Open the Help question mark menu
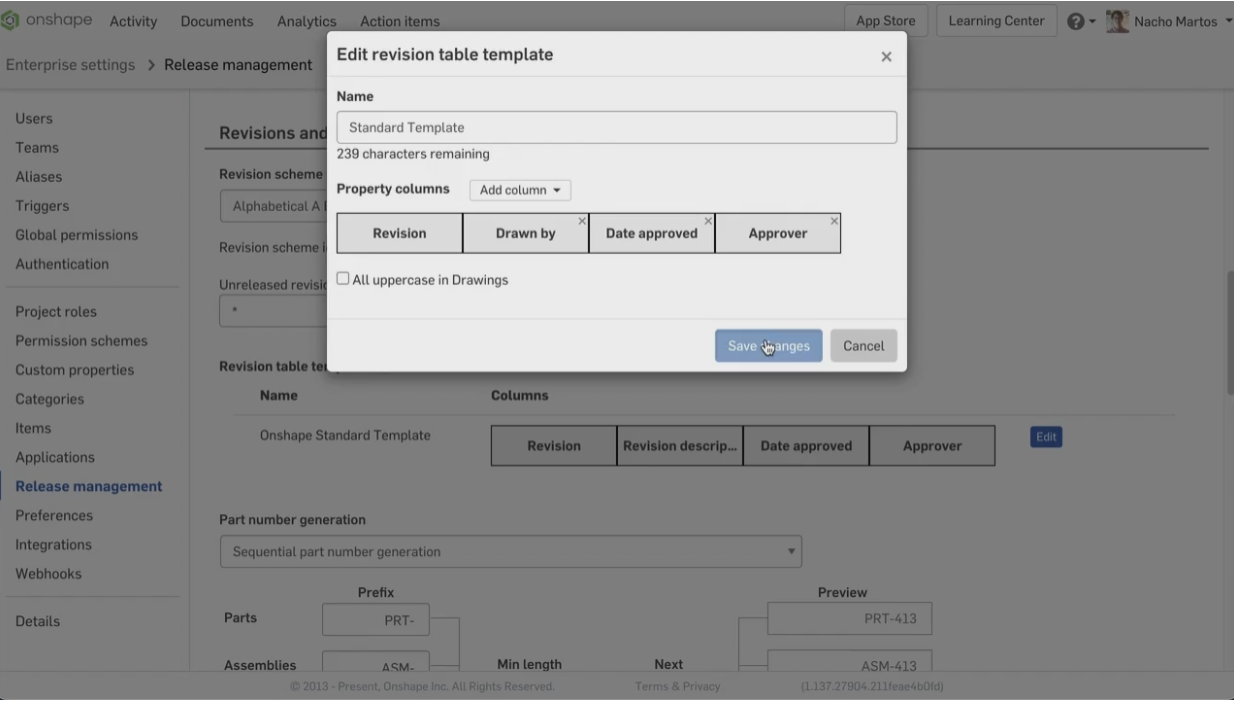1234x702 pixels. click(1081, 21)
